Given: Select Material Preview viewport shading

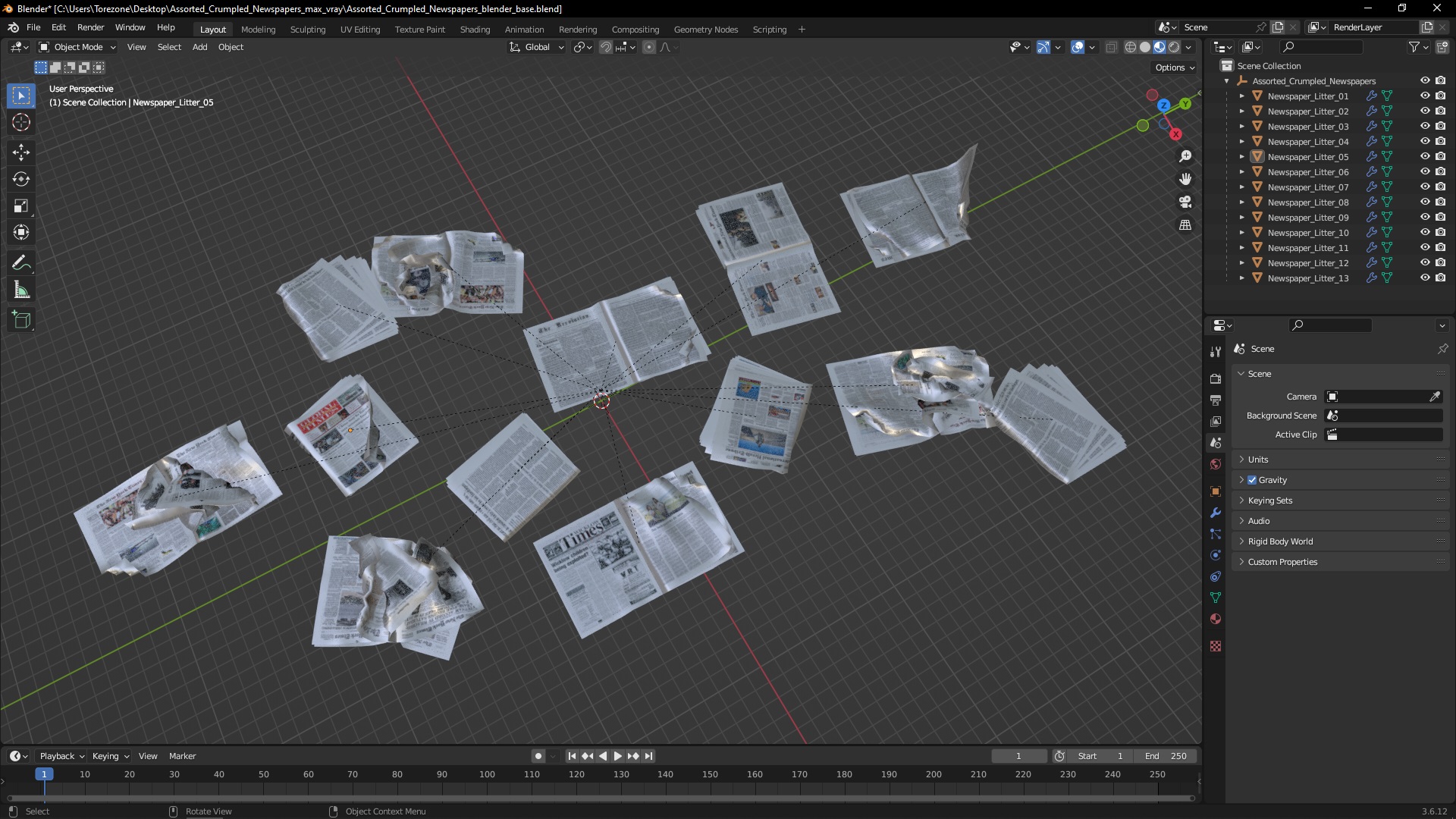Looking at the screenshot, I should click(x=1159, y=47).
